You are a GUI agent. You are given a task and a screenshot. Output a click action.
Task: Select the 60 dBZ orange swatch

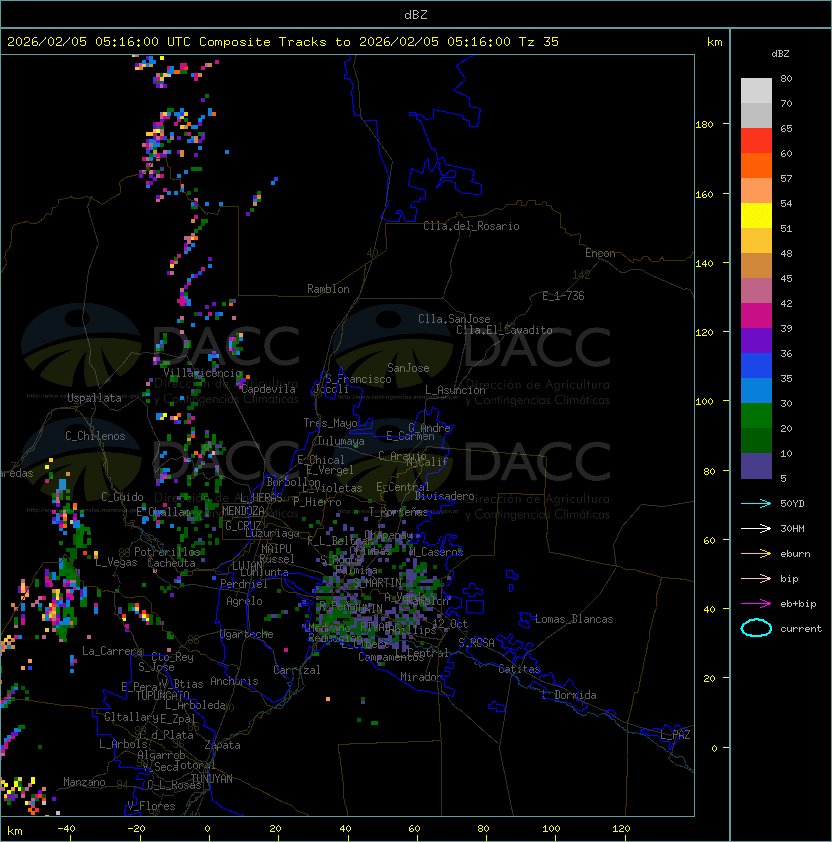[x=756, y=165]
